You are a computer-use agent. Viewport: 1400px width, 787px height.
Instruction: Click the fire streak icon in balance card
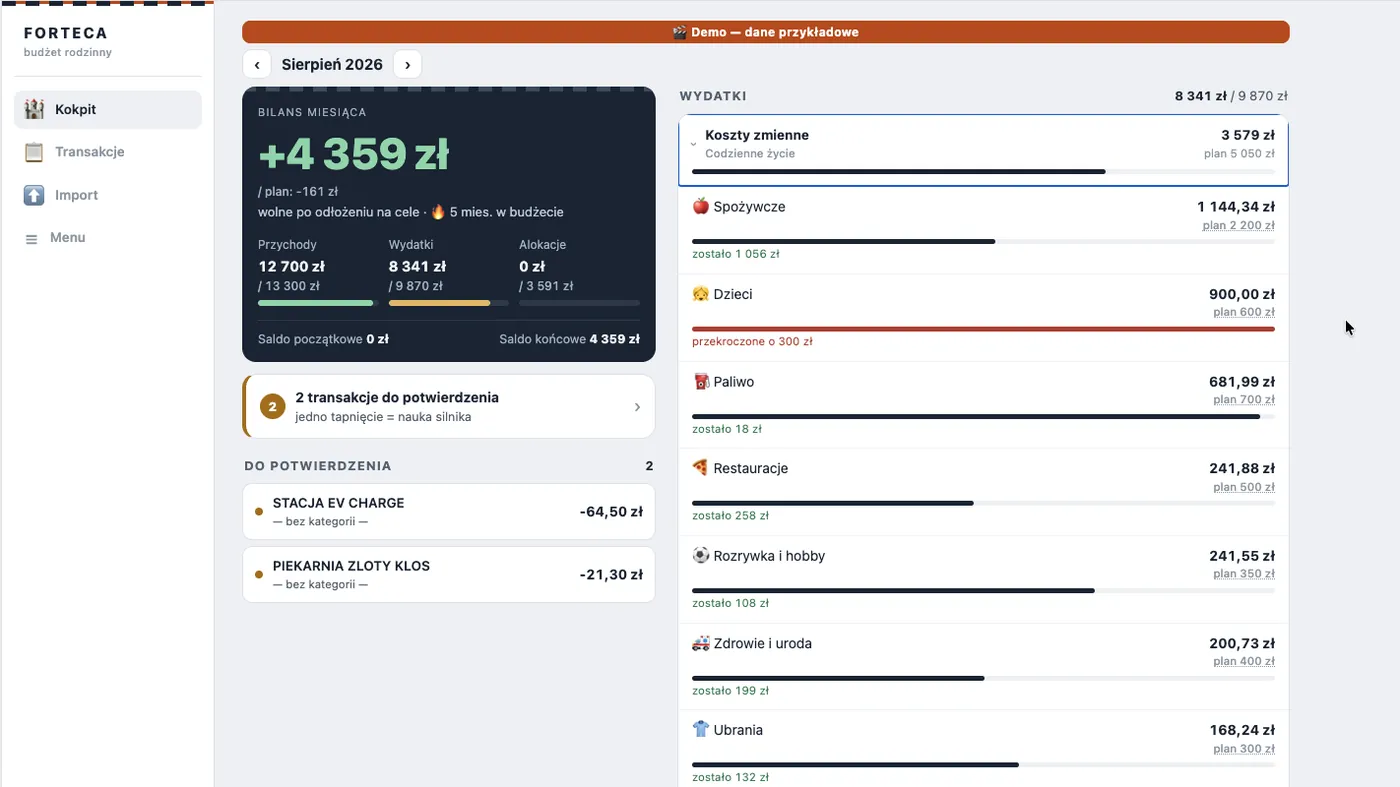[x=438, y=212]
